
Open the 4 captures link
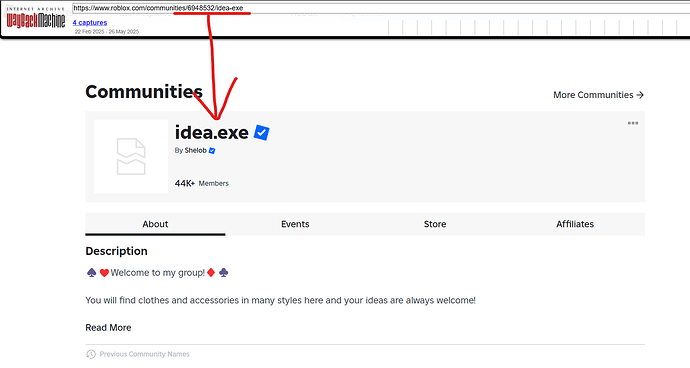pyautogui.click(x=90, y=22)
